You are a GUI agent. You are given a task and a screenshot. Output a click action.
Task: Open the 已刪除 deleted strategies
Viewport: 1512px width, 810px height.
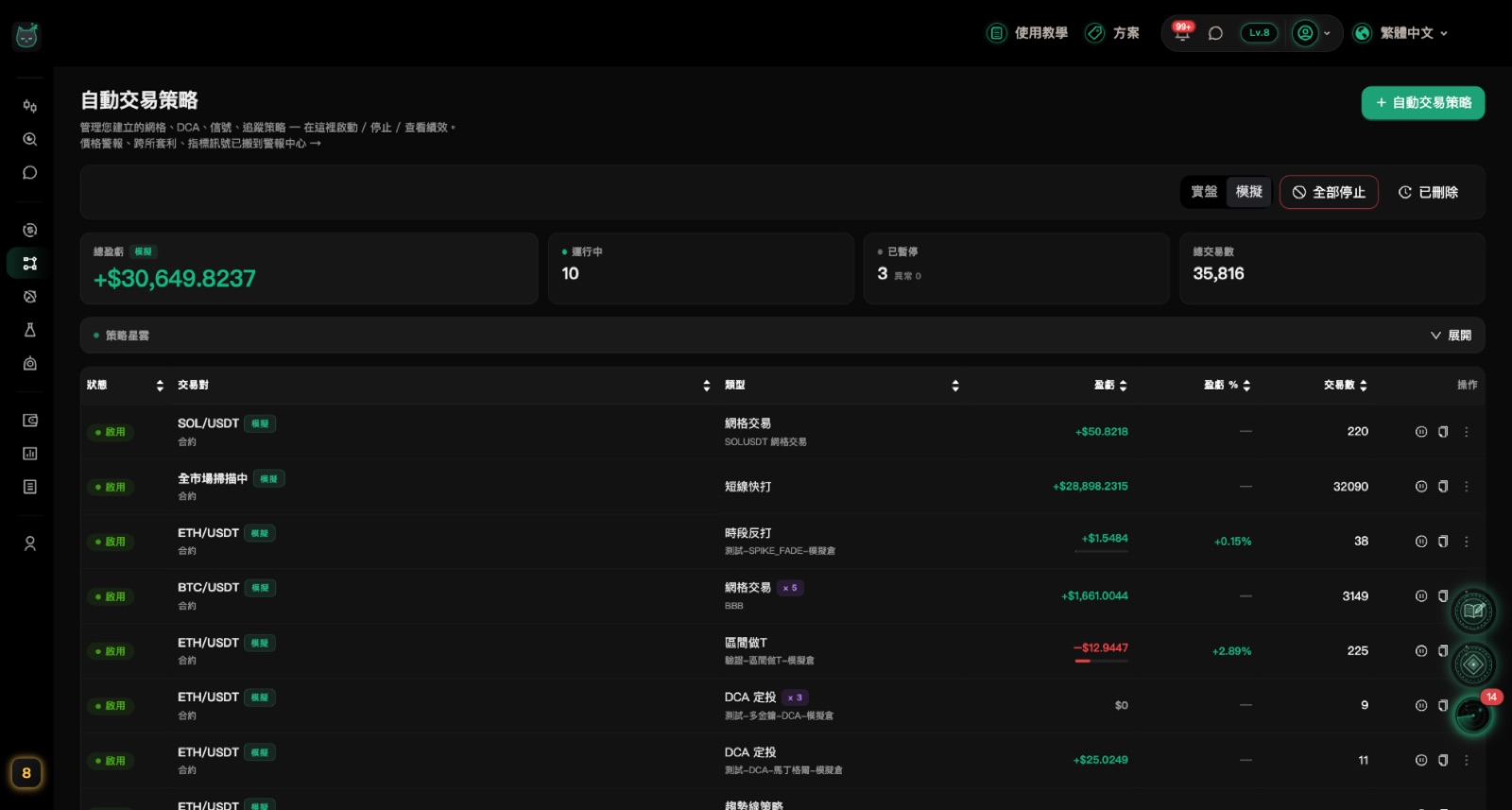tap(1428, 192)
